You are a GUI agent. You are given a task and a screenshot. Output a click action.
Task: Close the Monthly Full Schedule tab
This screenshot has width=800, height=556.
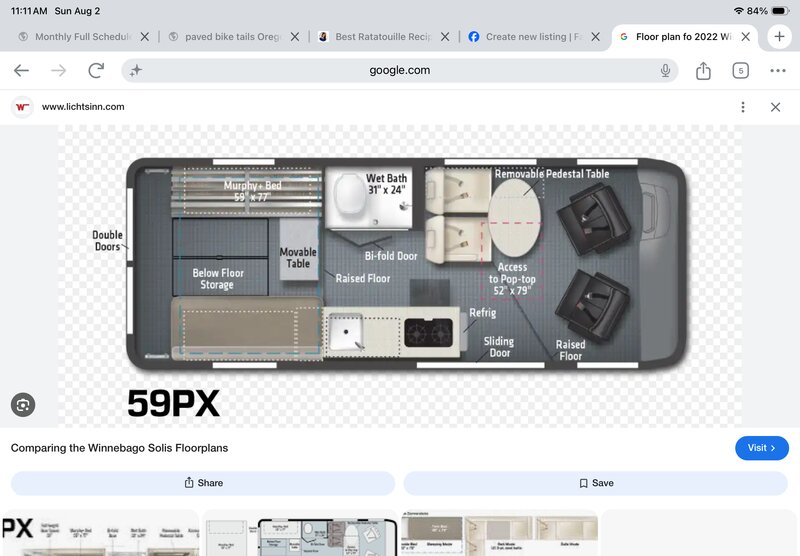(x=145, y=37)
